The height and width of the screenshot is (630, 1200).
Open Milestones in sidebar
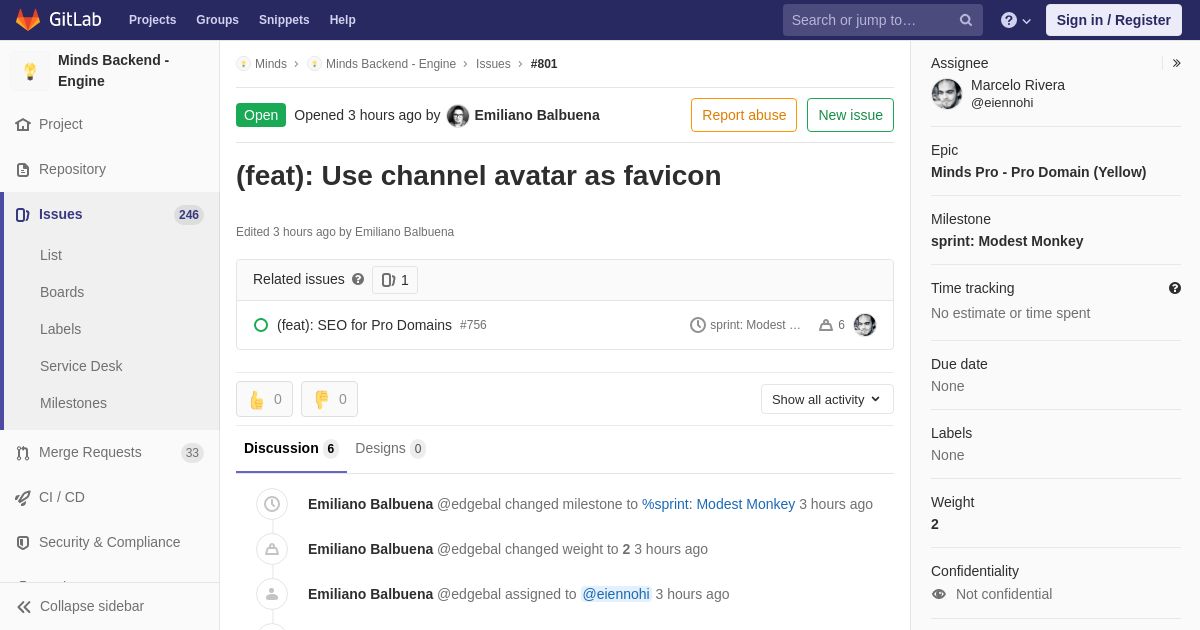click(73, 403)
